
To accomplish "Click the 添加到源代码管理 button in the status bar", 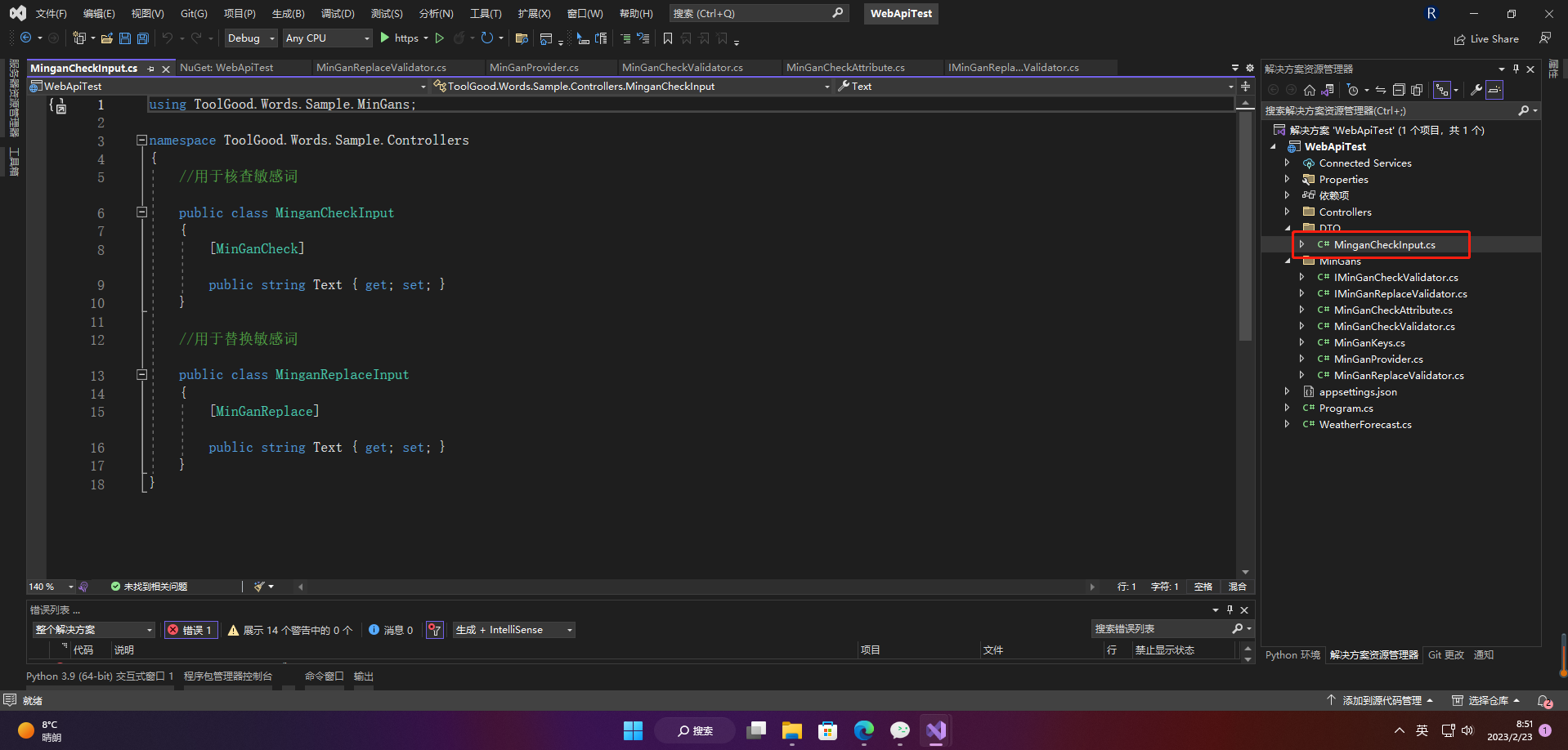I will click(1382, 700).
